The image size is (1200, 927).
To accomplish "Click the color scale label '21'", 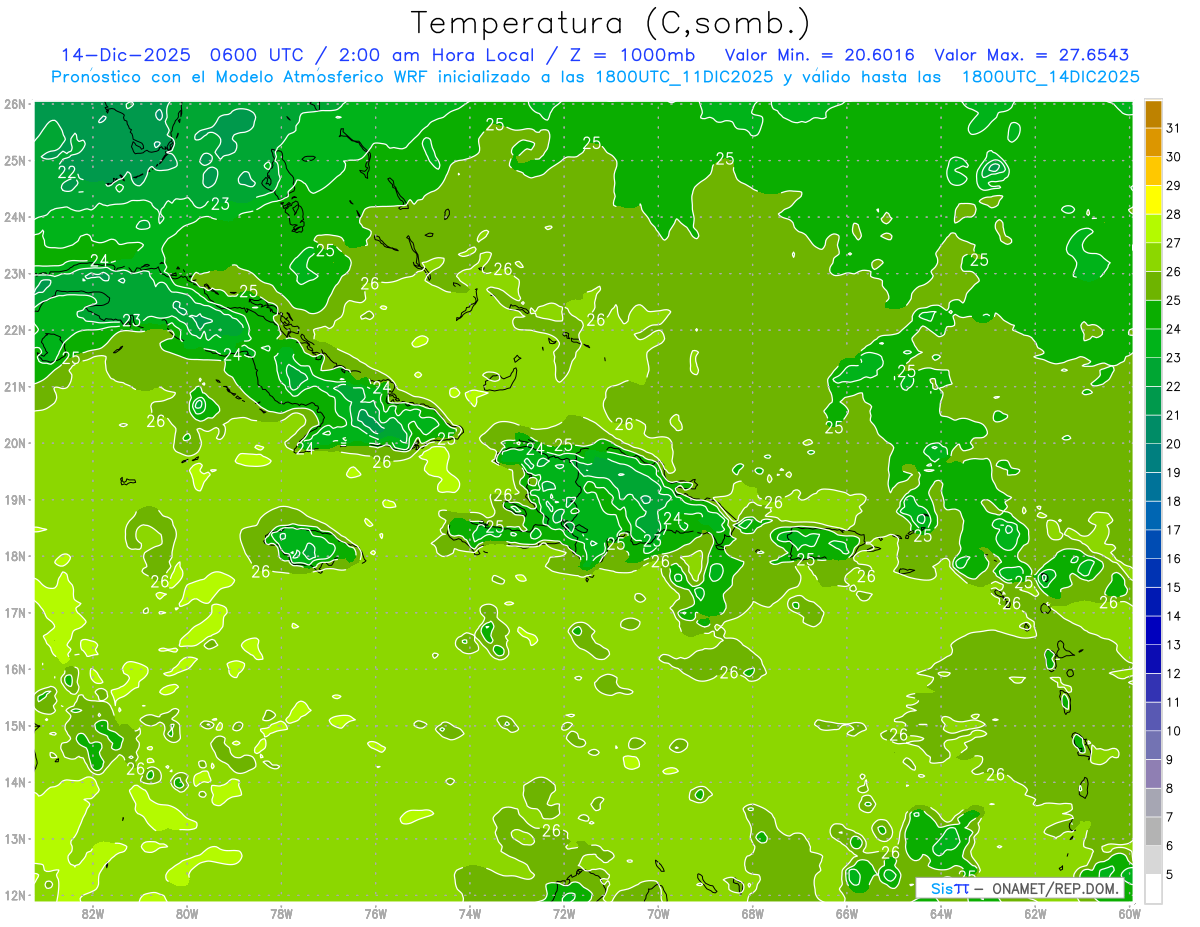I will (x=1173, y=415).
